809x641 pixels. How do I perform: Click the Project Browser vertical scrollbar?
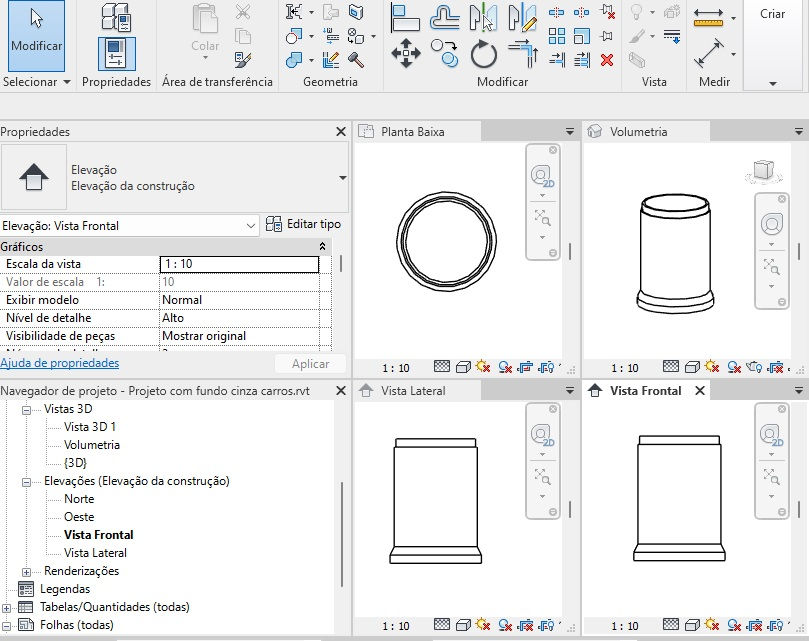point(342,535)
